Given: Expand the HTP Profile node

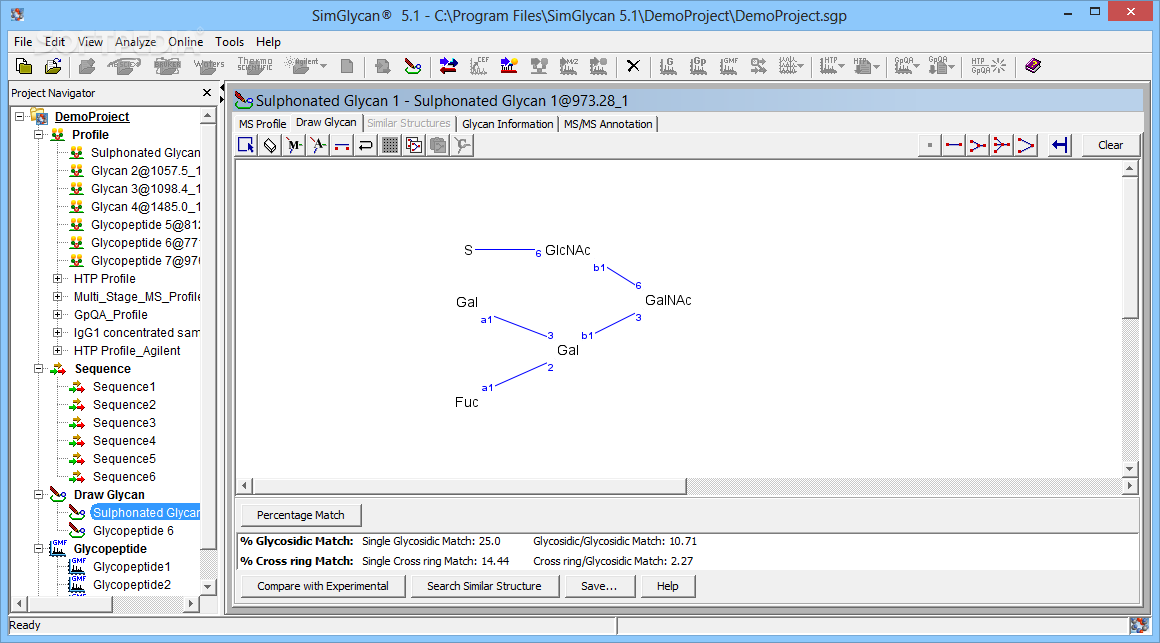Looking at the screenshot, I should click(57, 278).
